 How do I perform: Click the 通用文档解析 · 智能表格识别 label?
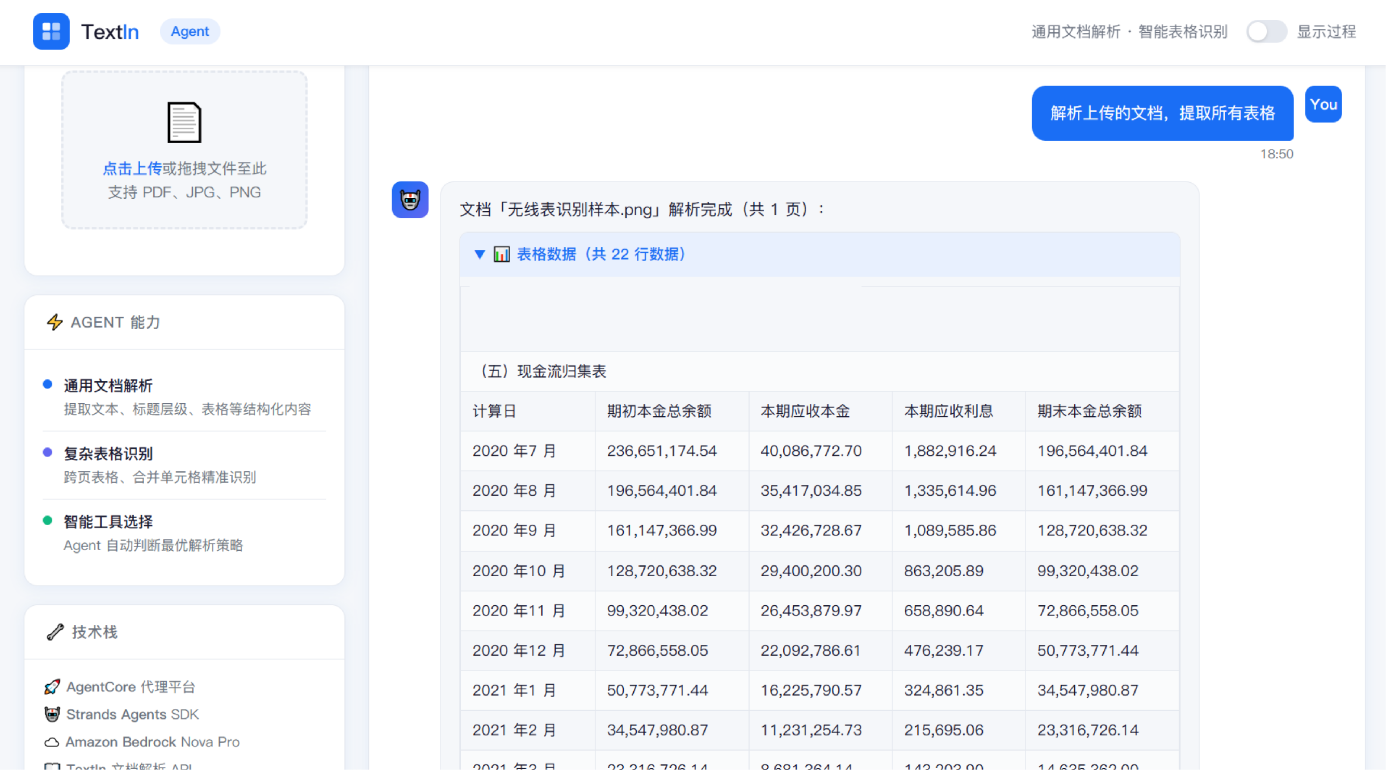pos(1128,31)
